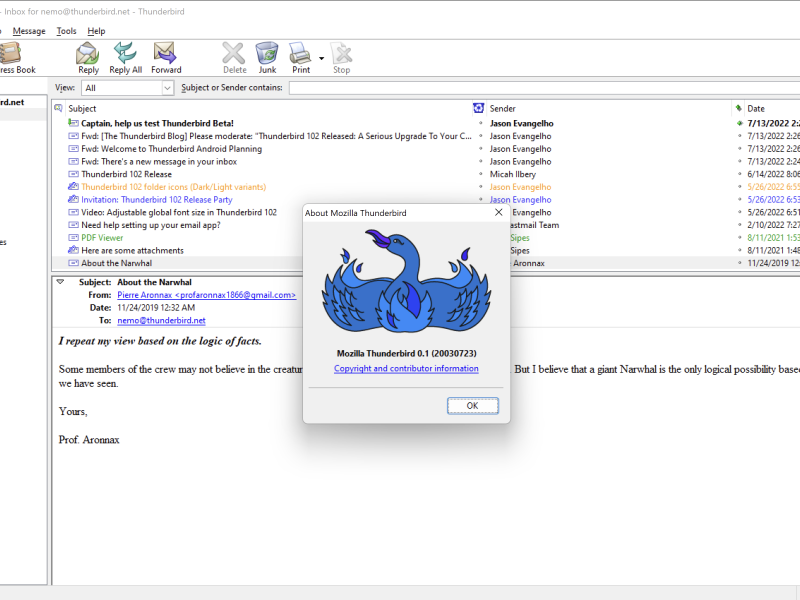Image resolution: width=800 pixels, height=600 pixels.
Task: Select 'Video: Adjustable global font size' message
Action: pyautogui.click(x=179, y=212)
